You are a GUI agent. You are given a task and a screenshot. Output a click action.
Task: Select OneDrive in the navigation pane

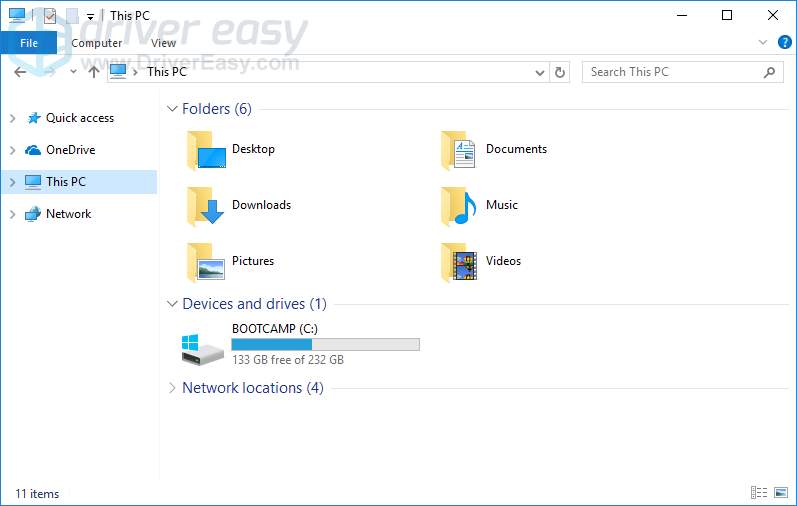(x=70, y=150)
